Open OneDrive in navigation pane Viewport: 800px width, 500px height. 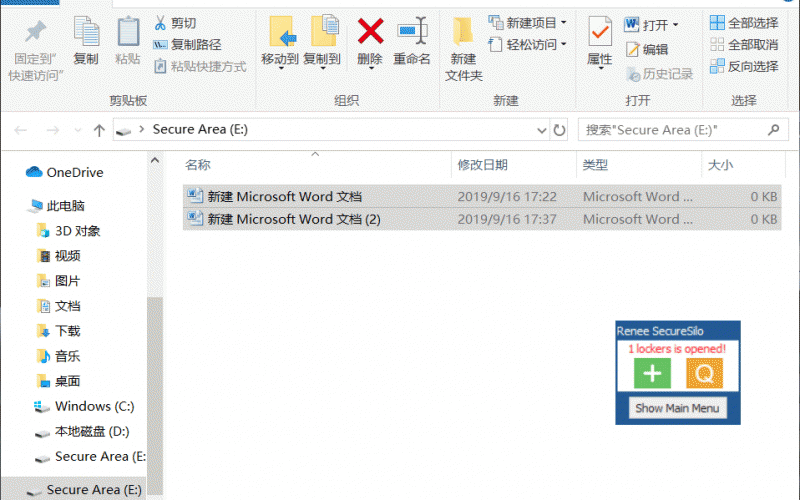pyautogui.click(x=64, y=172)
